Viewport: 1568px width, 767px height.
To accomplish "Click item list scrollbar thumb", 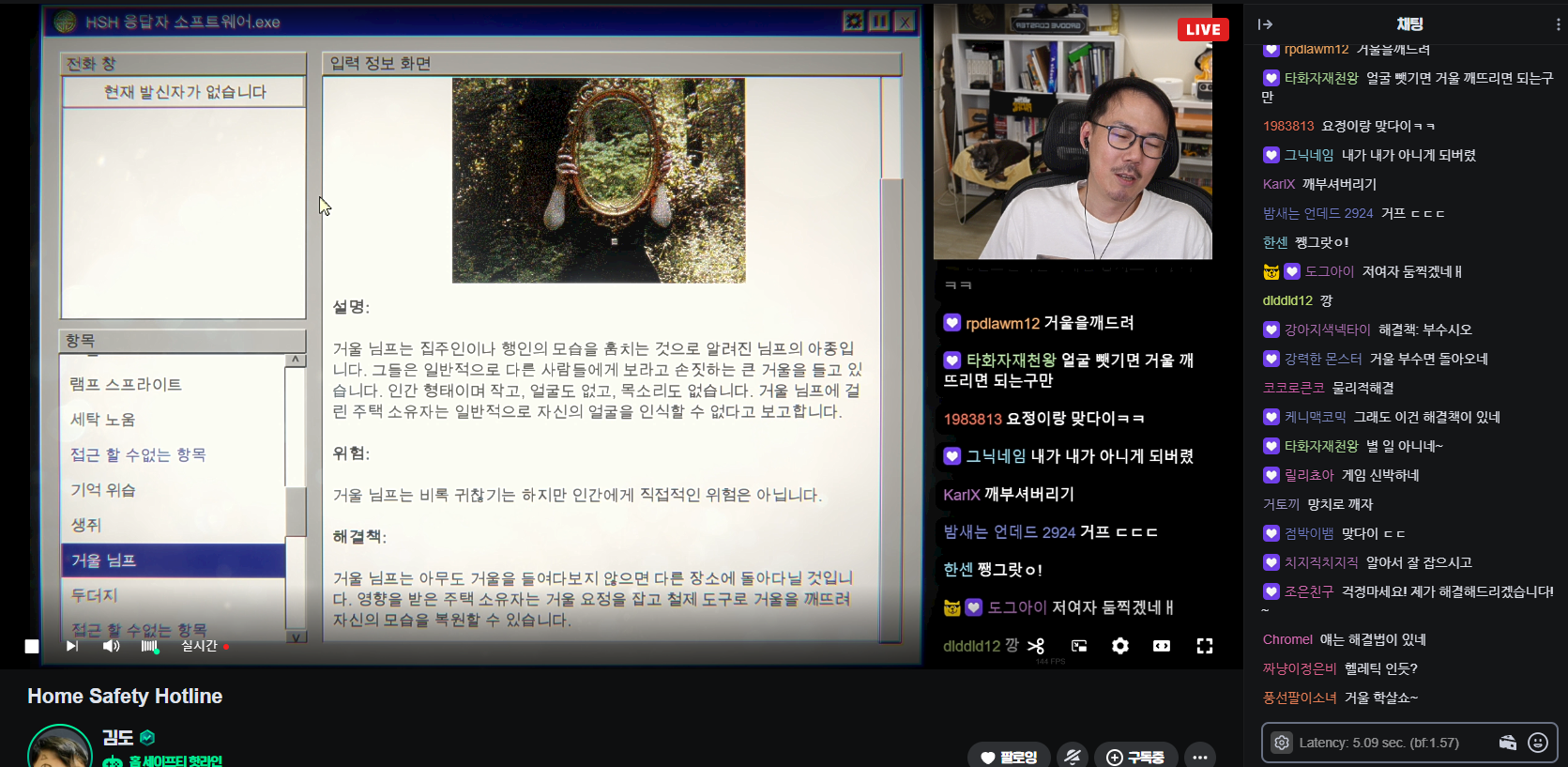I will [296, 512].
